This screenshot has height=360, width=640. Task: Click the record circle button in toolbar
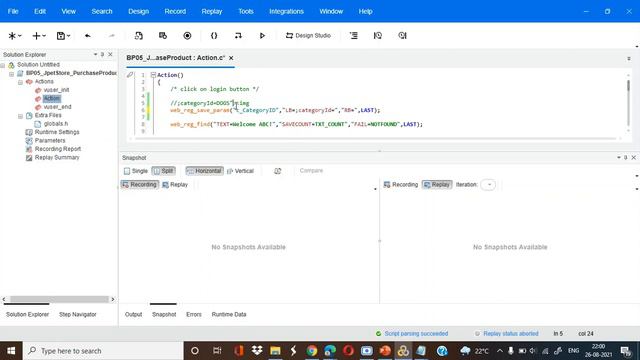click(x=187, y=36)
